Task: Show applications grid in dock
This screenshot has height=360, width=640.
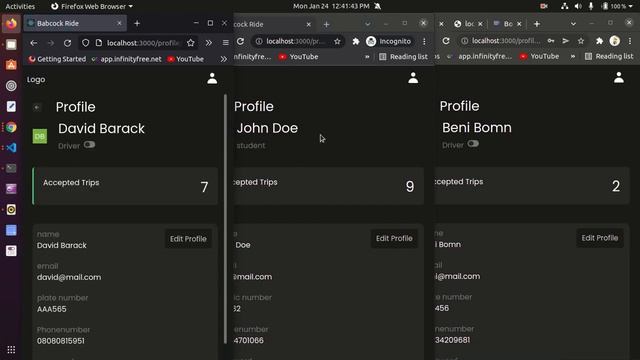Action: pos(11,349)
